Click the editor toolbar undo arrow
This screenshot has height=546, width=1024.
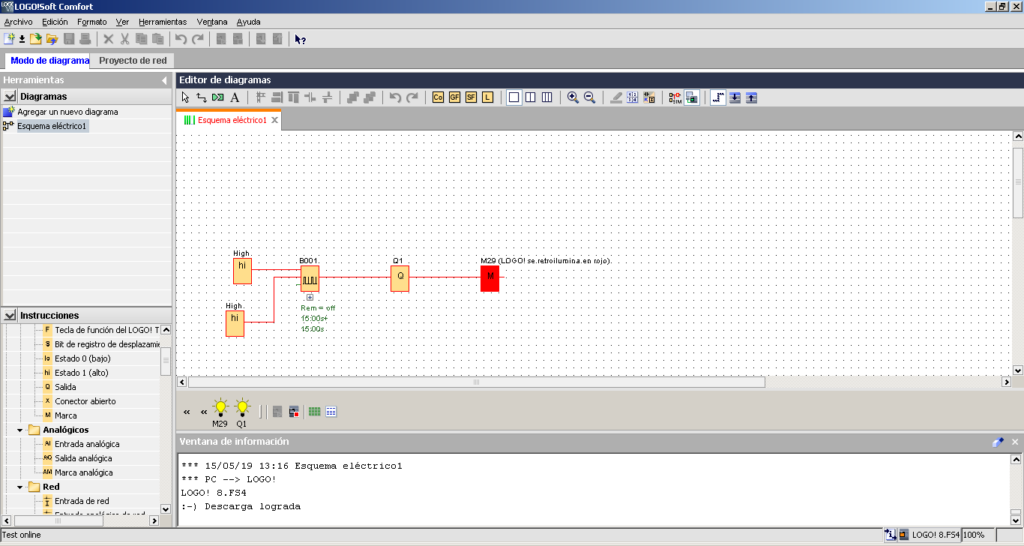(x=395, y=97)
